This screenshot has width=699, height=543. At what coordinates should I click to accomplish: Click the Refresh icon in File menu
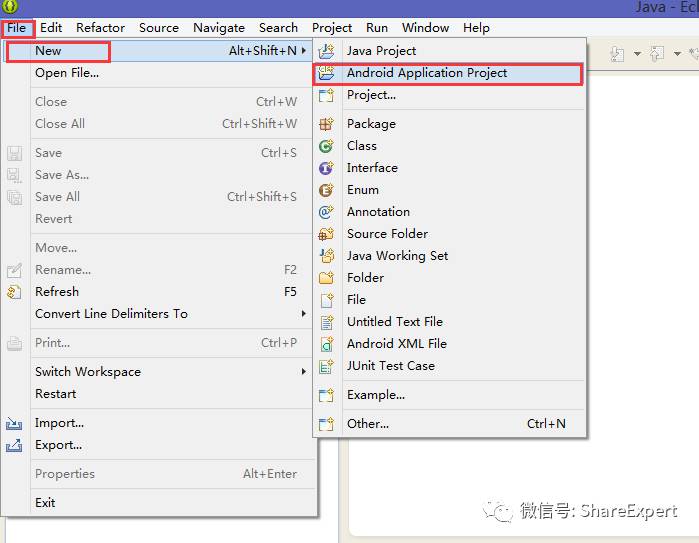14,292
